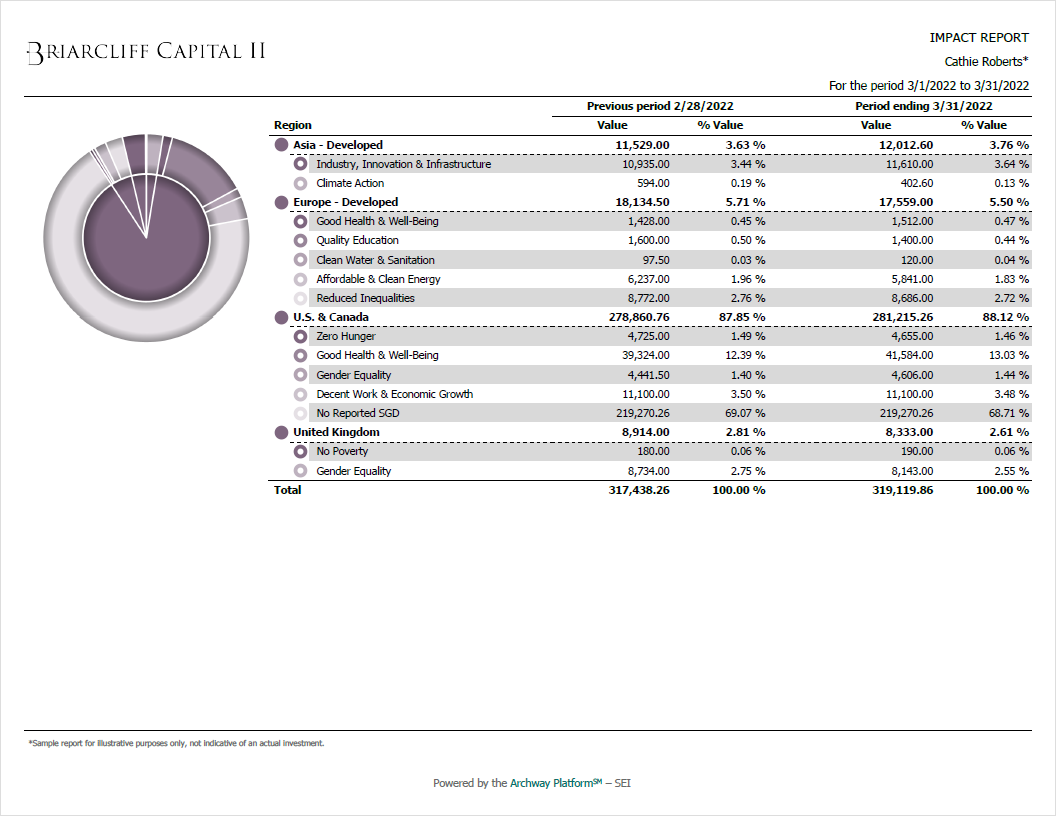Image resolution: width=1056 pixels, height=816 pixels.
Task: Click the Decent Work & Economic Growth label
Action: (x=394, y=394)
